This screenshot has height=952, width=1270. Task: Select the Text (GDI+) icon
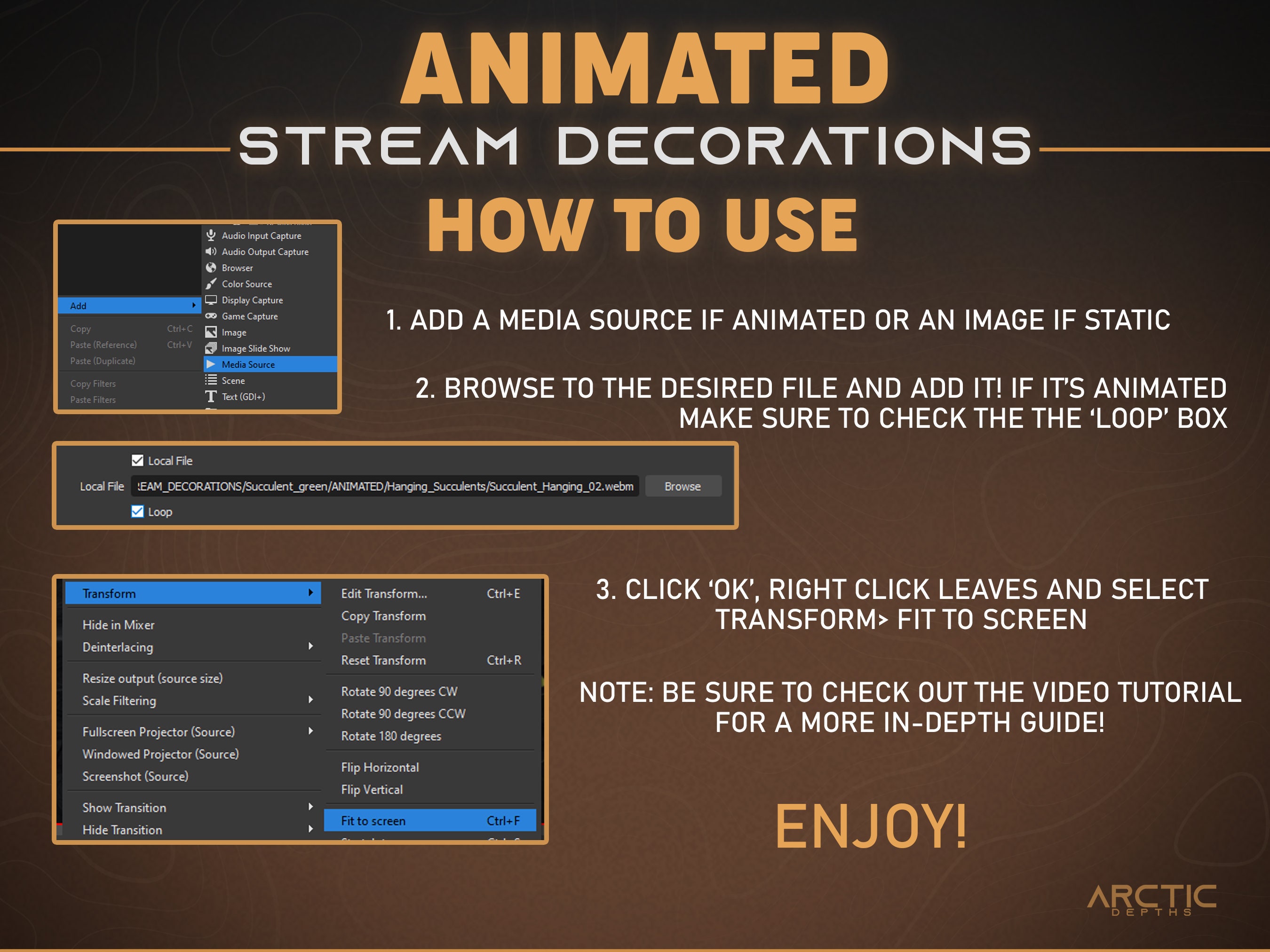click(x=211, y=396)
